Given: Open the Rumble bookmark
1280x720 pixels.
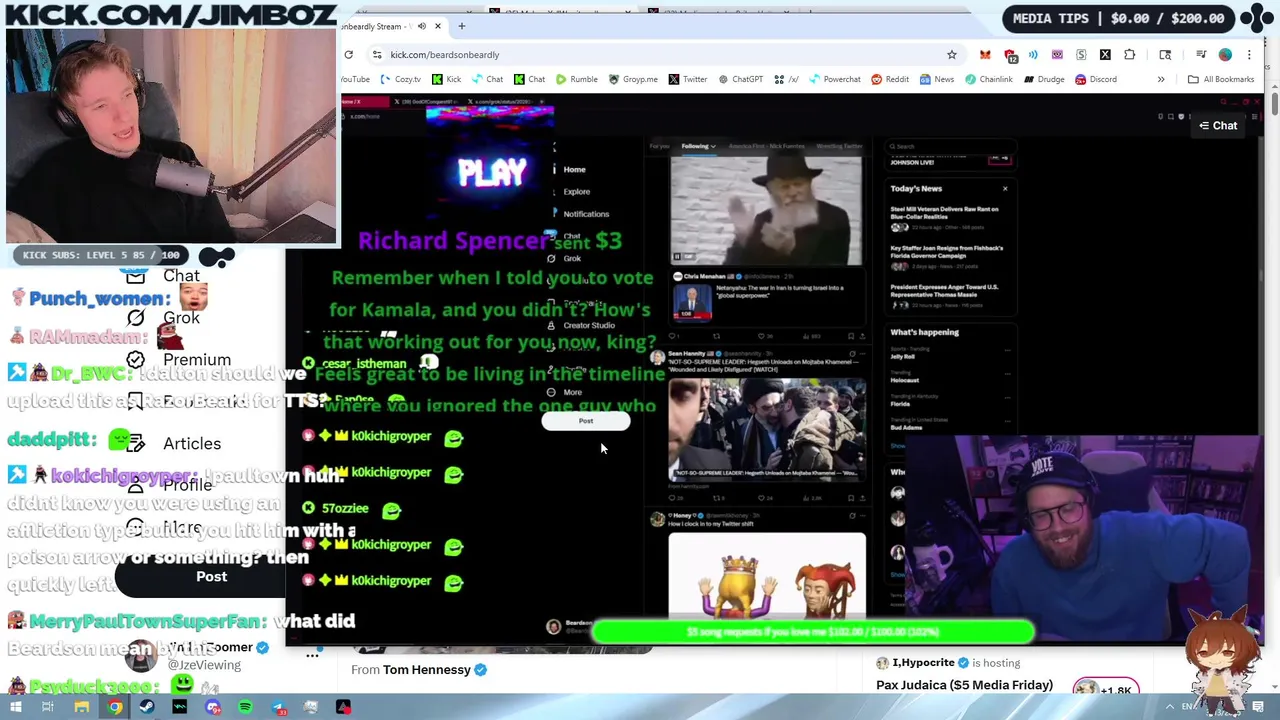Looking at the screenshot, I should pyautogui.click(x=576, y=79).
